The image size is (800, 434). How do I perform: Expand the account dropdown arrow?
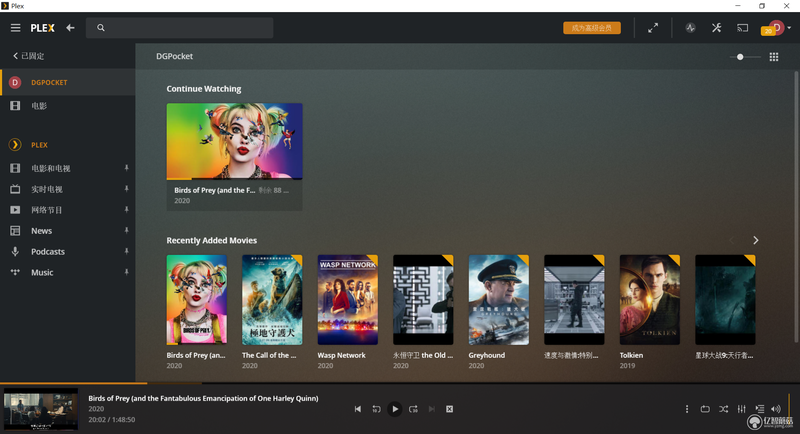click(789, 28)
